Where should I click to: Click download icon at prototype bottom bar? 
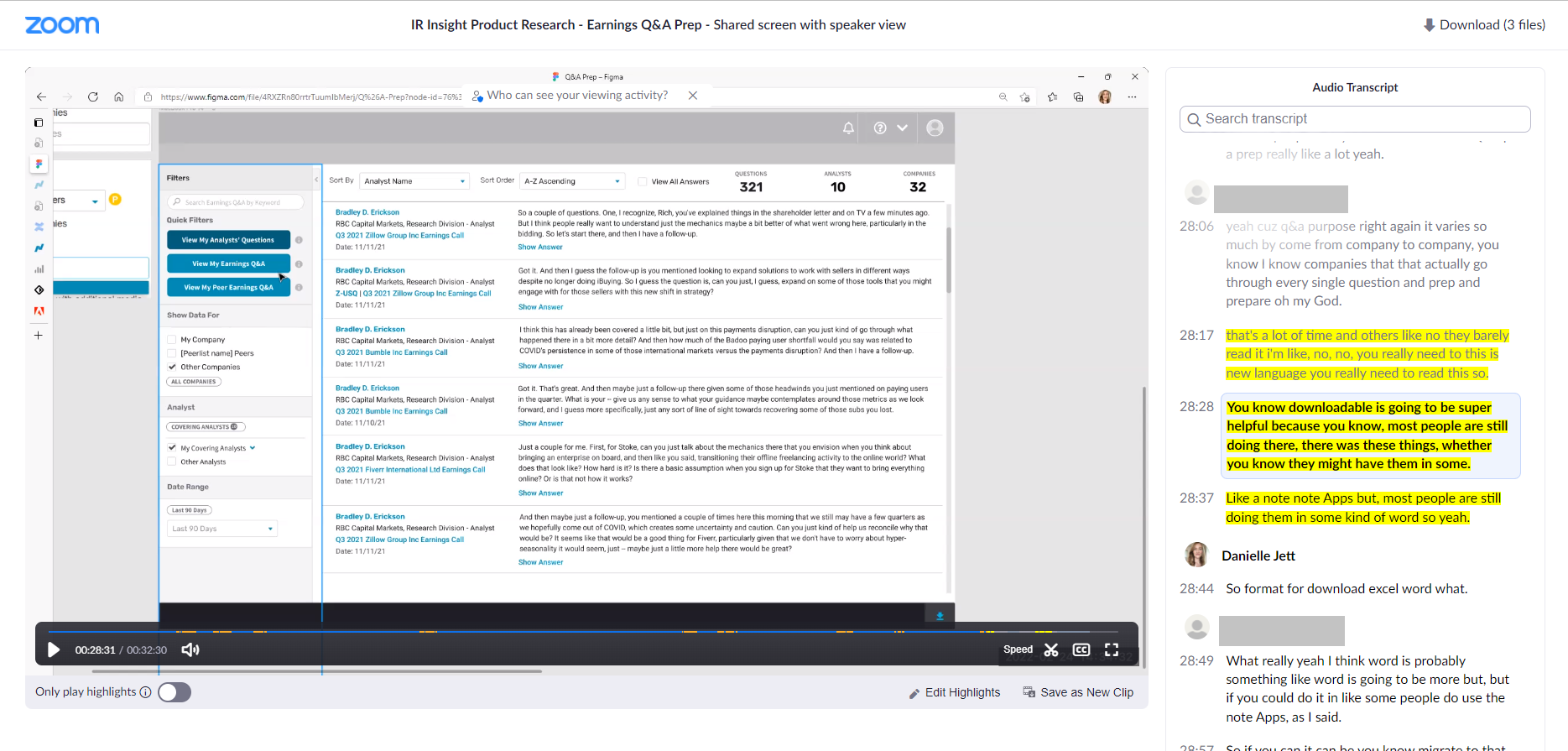click(940, 615)
